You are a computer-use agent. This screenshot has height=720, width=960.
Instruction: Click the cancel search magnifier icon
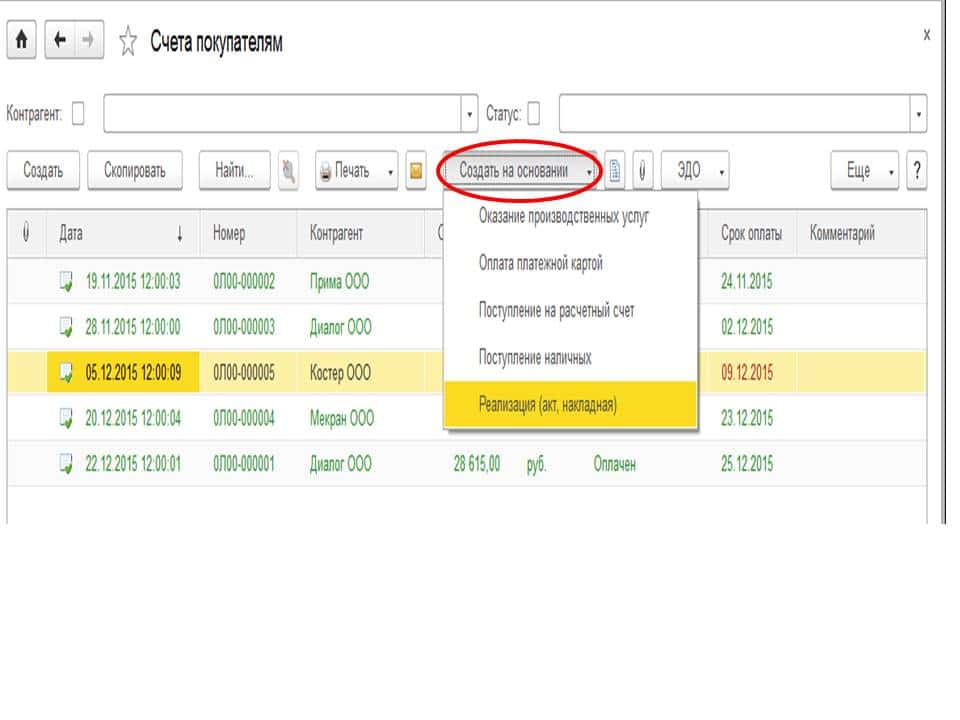click(x=288, y=171)
